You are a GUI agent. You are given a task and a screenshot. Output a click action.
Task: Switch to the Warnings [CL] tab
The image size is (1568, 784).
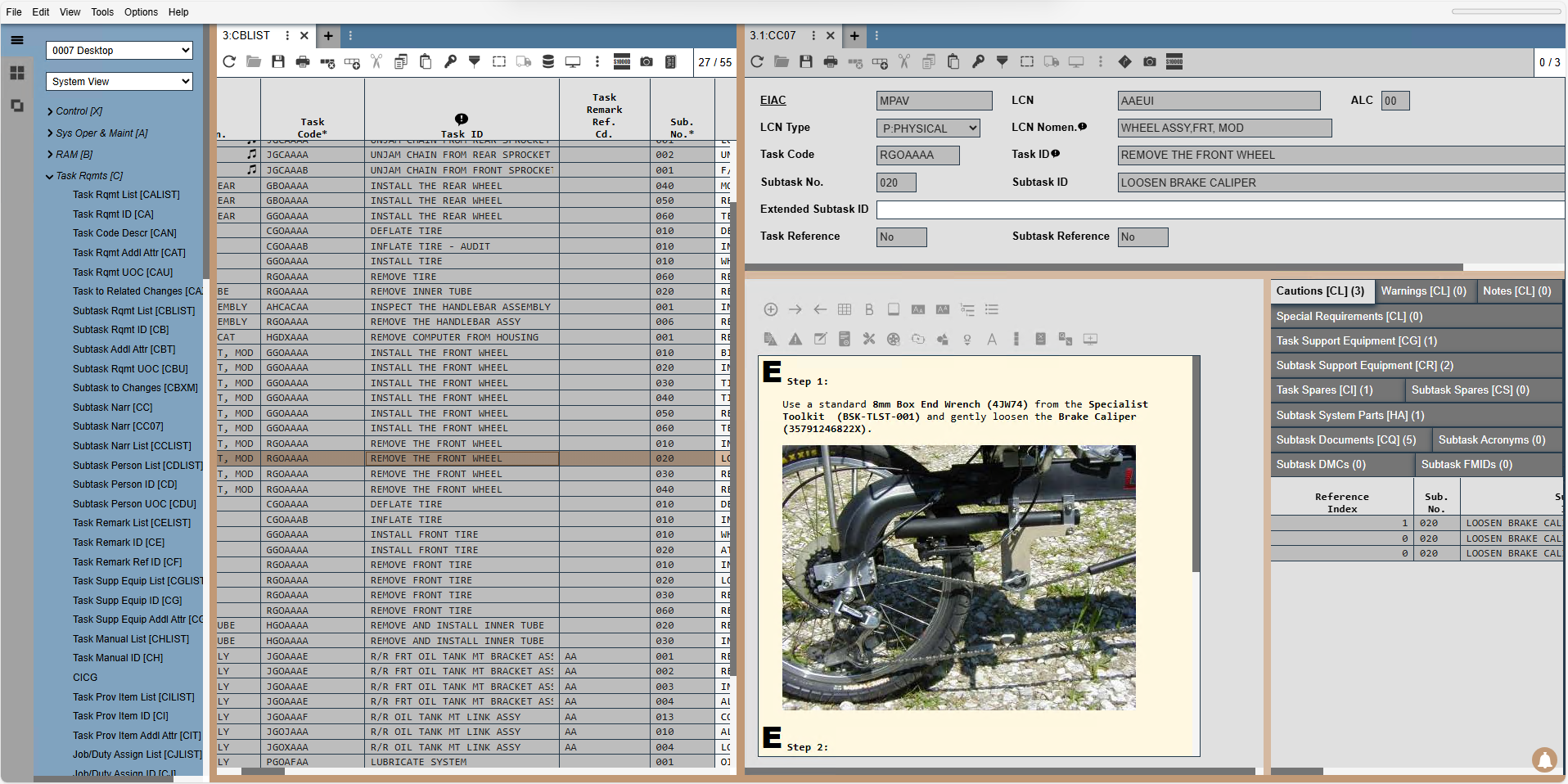point(1424,291)
